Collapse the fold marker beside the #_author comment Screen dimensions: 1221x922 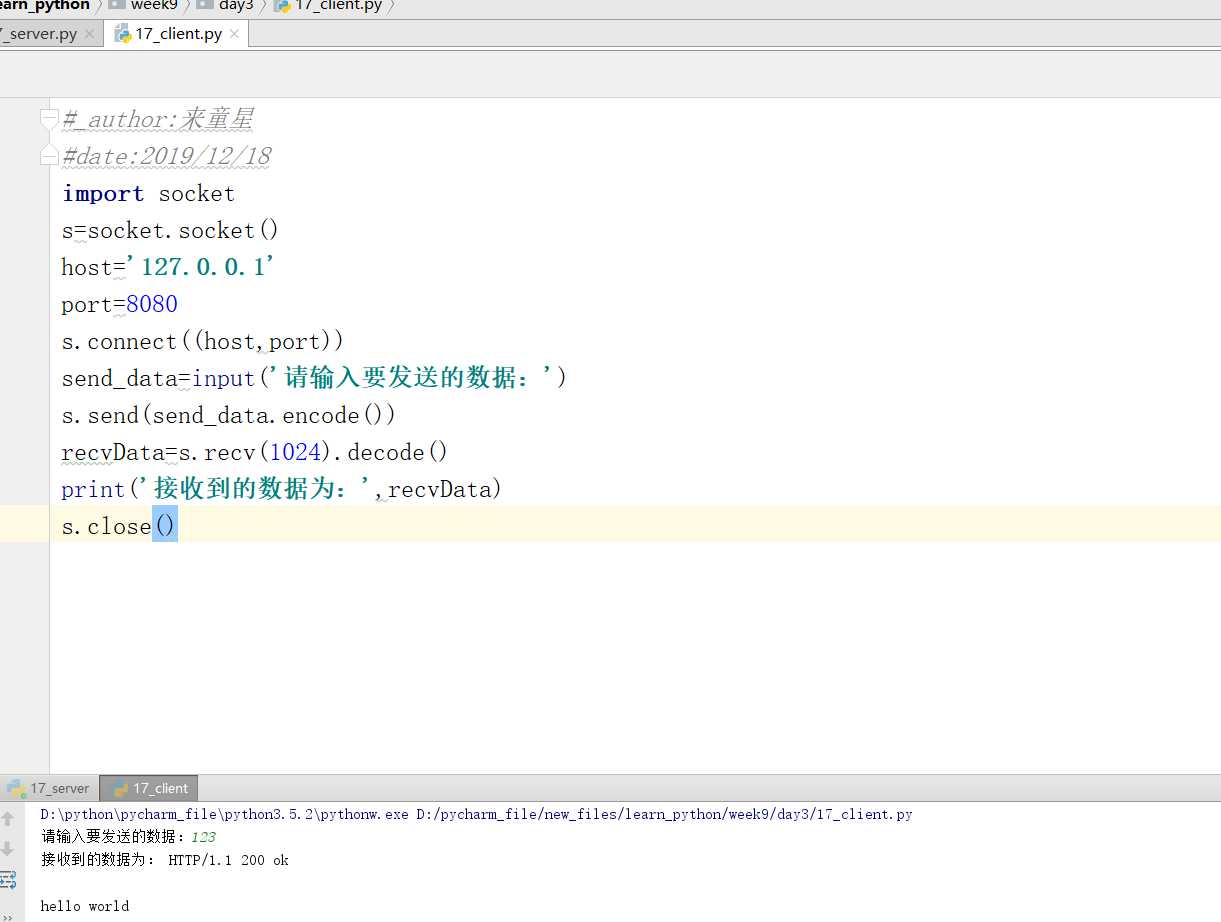tap(49, 119)
